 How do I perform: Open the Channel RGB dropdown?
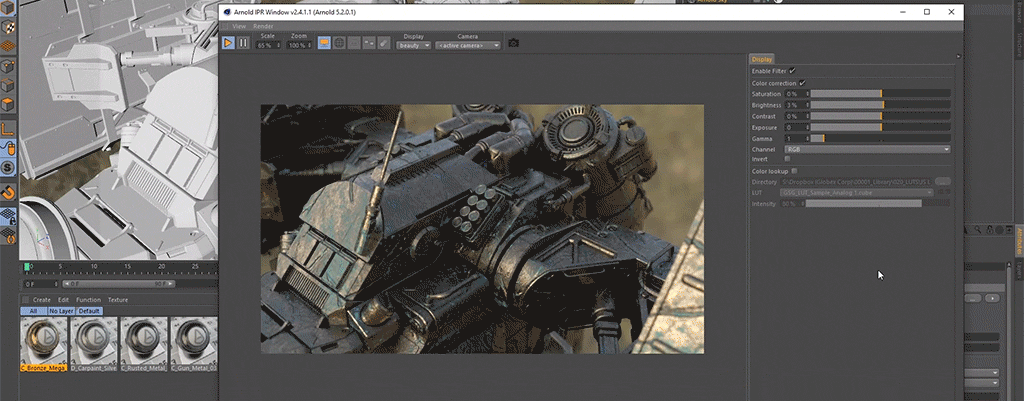[x=867, y=149]
